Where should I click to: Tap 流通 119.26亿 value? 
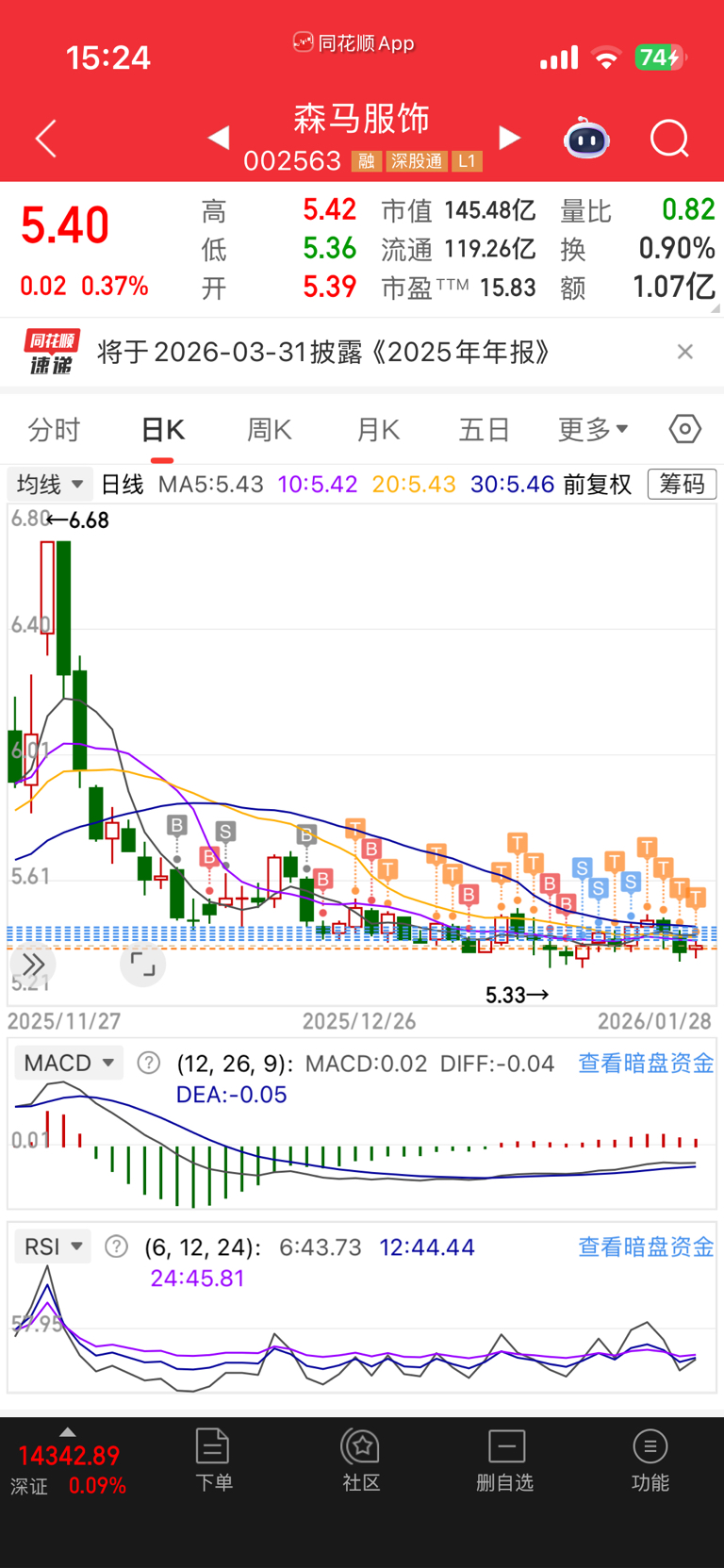coord(458,249)
